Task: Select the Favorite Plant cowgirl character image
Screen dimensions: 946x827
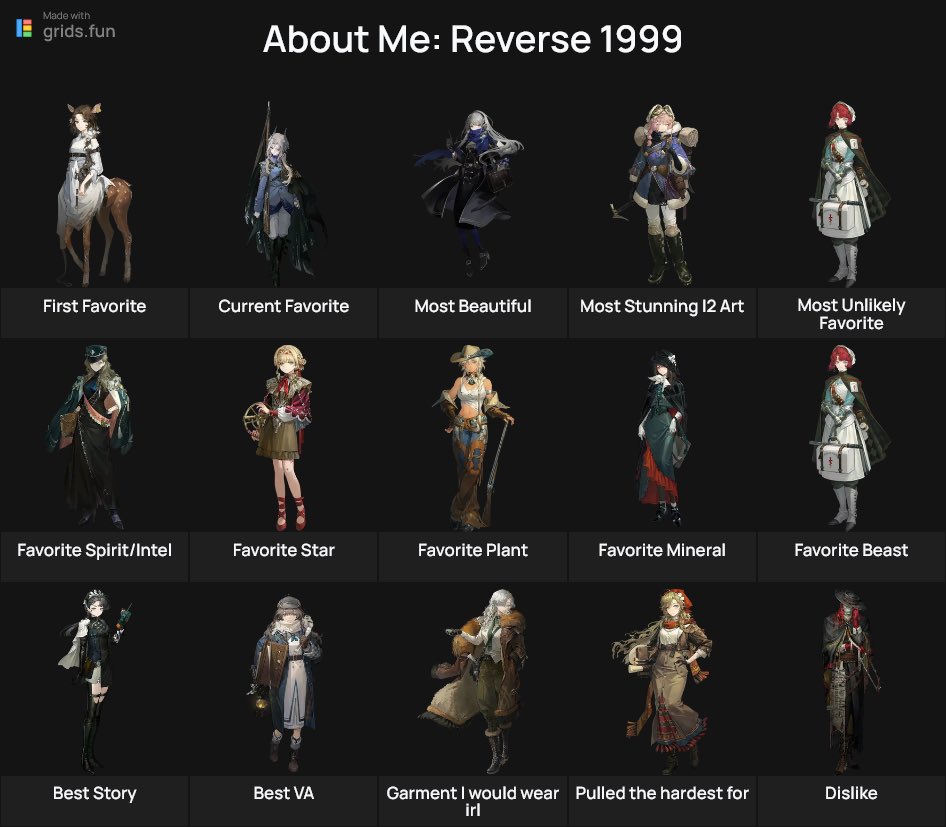Action: (474, 438)
